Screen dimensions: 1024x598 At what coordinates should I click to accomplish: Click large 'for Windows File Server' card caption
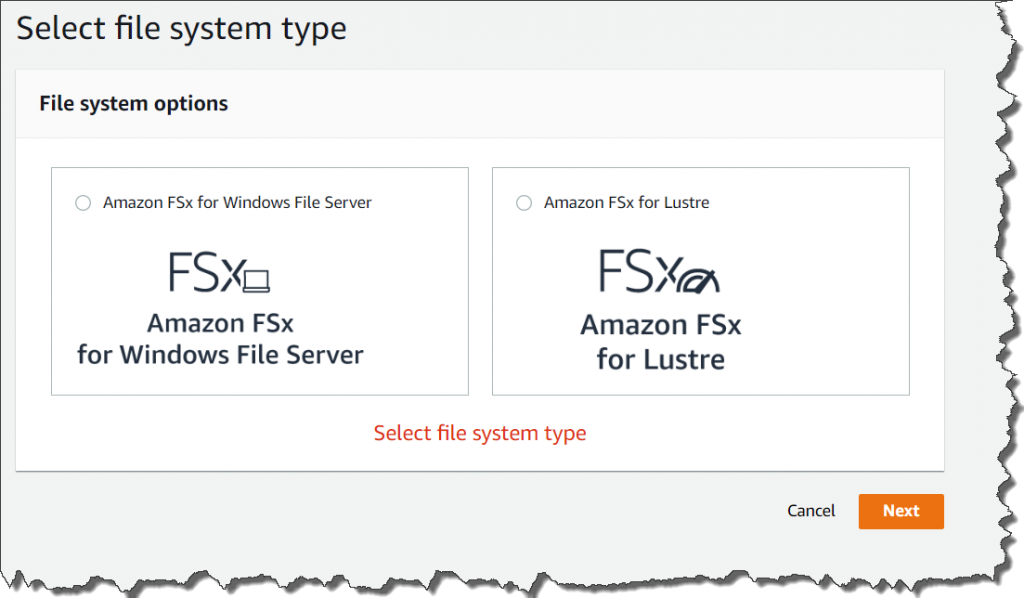click(220, 355)
